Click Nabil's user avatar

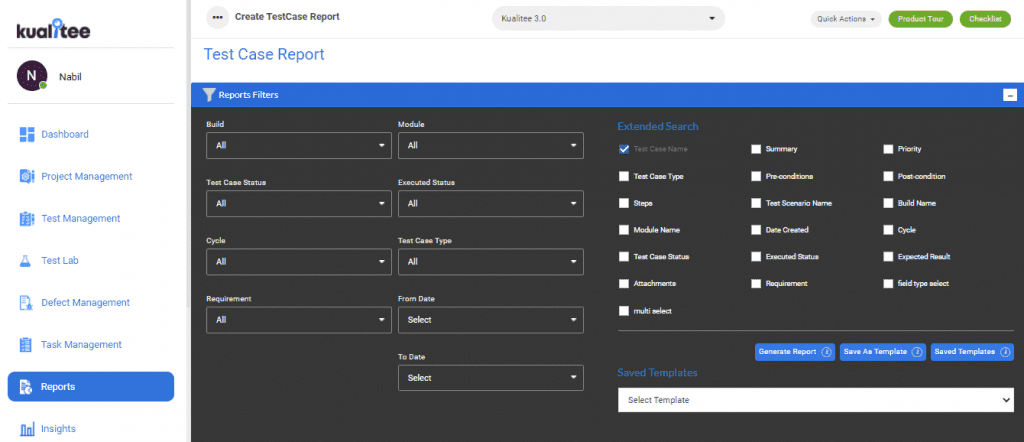(32, 76)
